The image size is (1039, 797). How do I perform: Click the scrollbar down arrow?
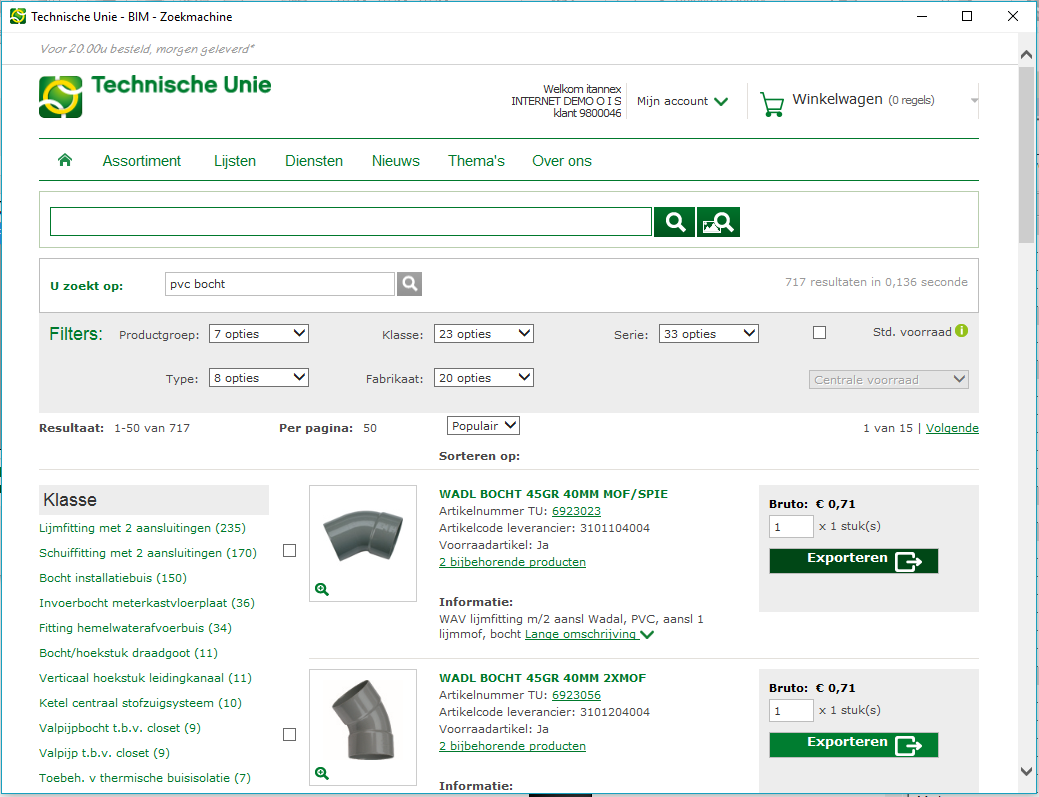click(1026, 771)
